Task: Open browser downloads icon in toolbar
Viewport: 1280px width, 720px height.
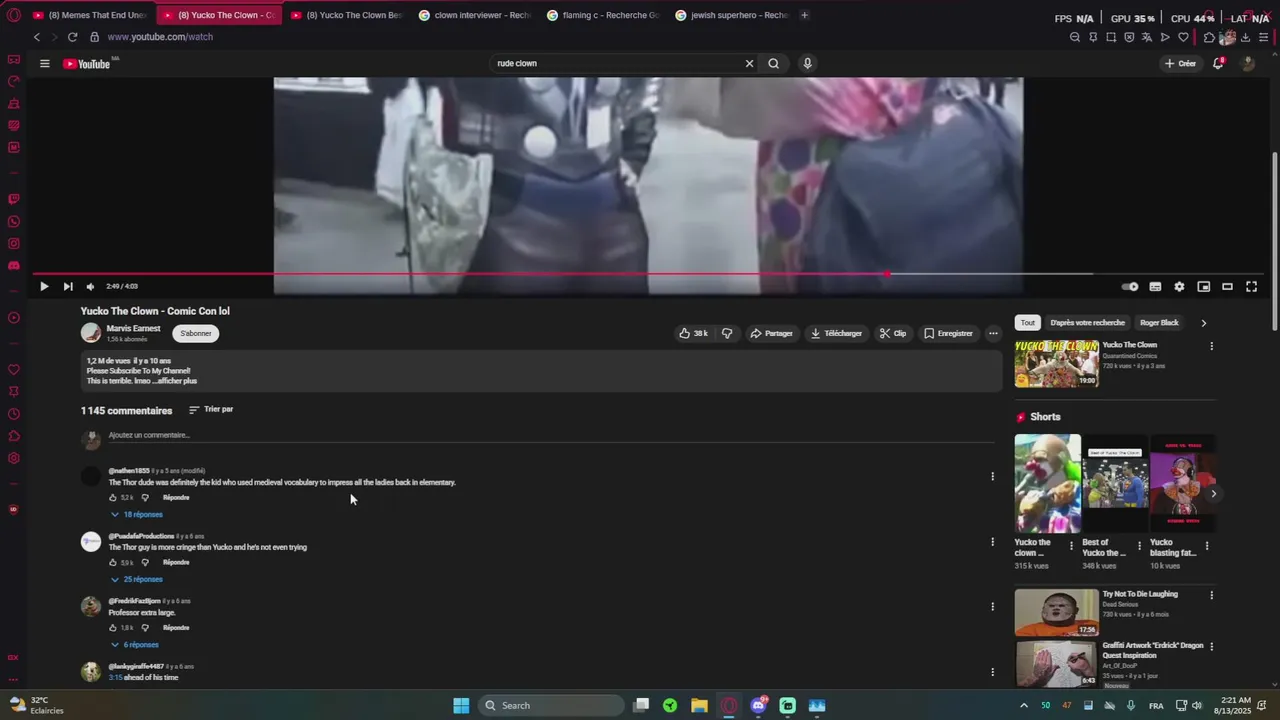Action: point(1245,37)
